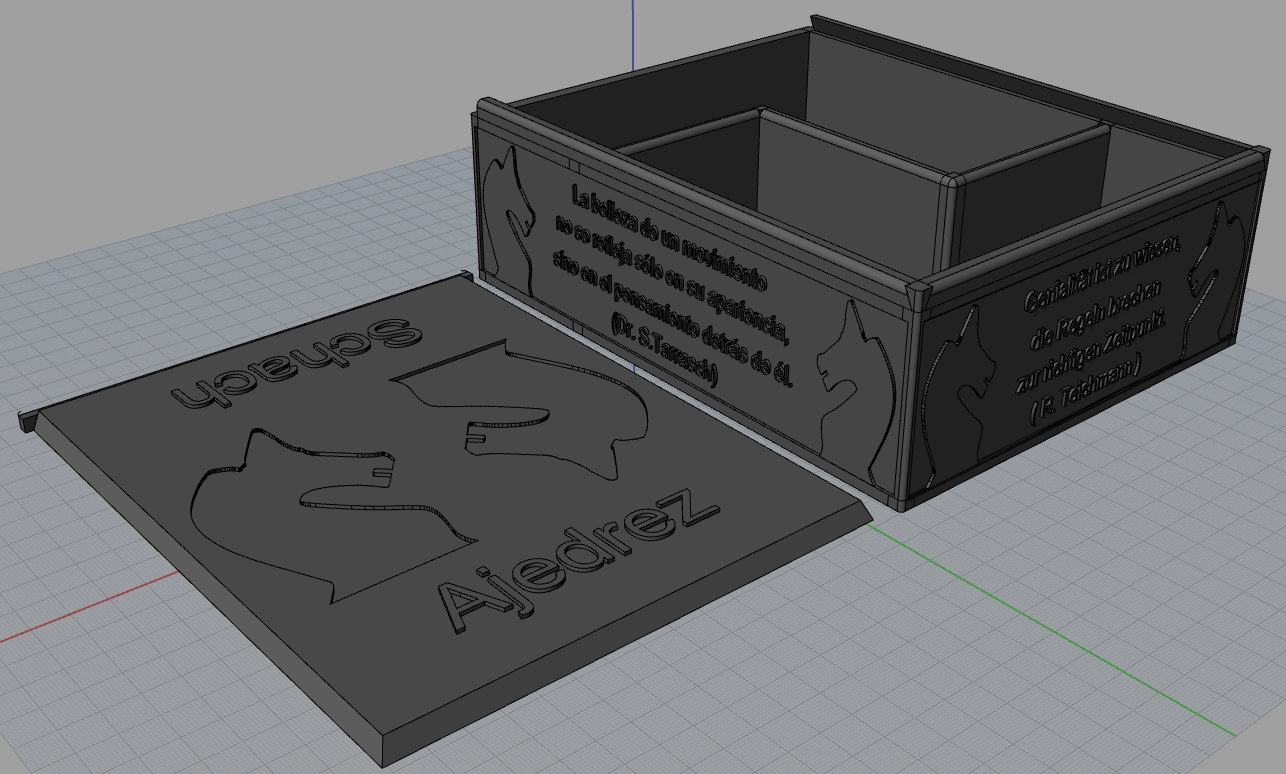The width and height of the screenshot is (1286, 774).
Task: Click the "Genialität ist zu wissen" line
Action: (x=1102, y=273)
